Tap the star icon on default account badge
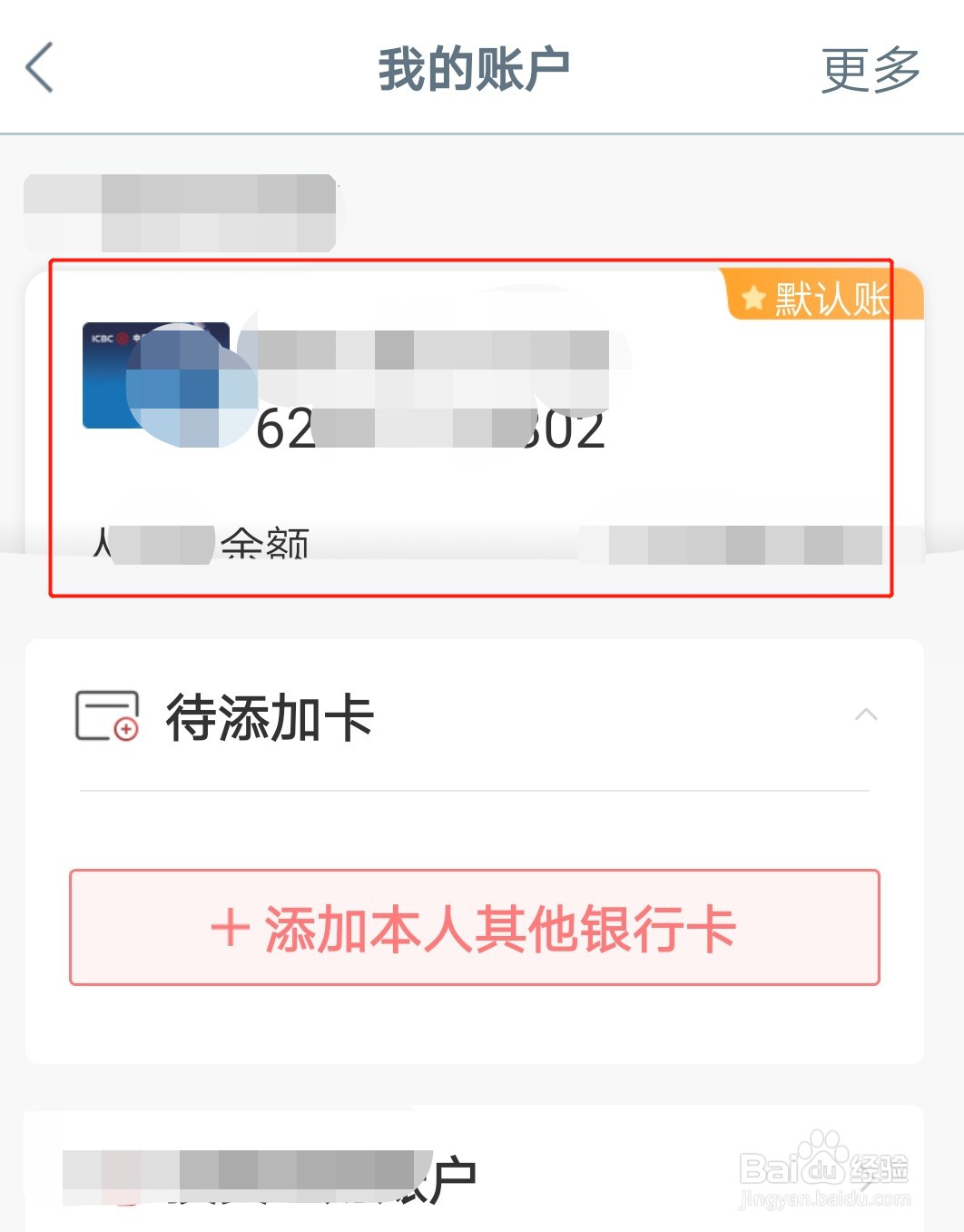 [x=753, y=298]
